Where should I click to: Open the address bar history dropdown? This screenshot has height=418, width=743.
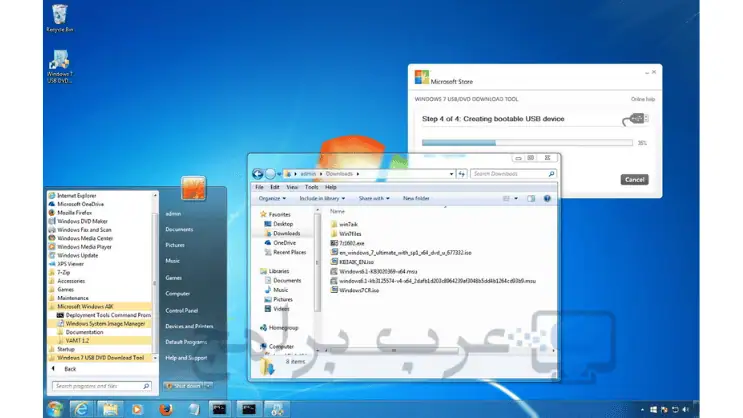tap(451, 174)
